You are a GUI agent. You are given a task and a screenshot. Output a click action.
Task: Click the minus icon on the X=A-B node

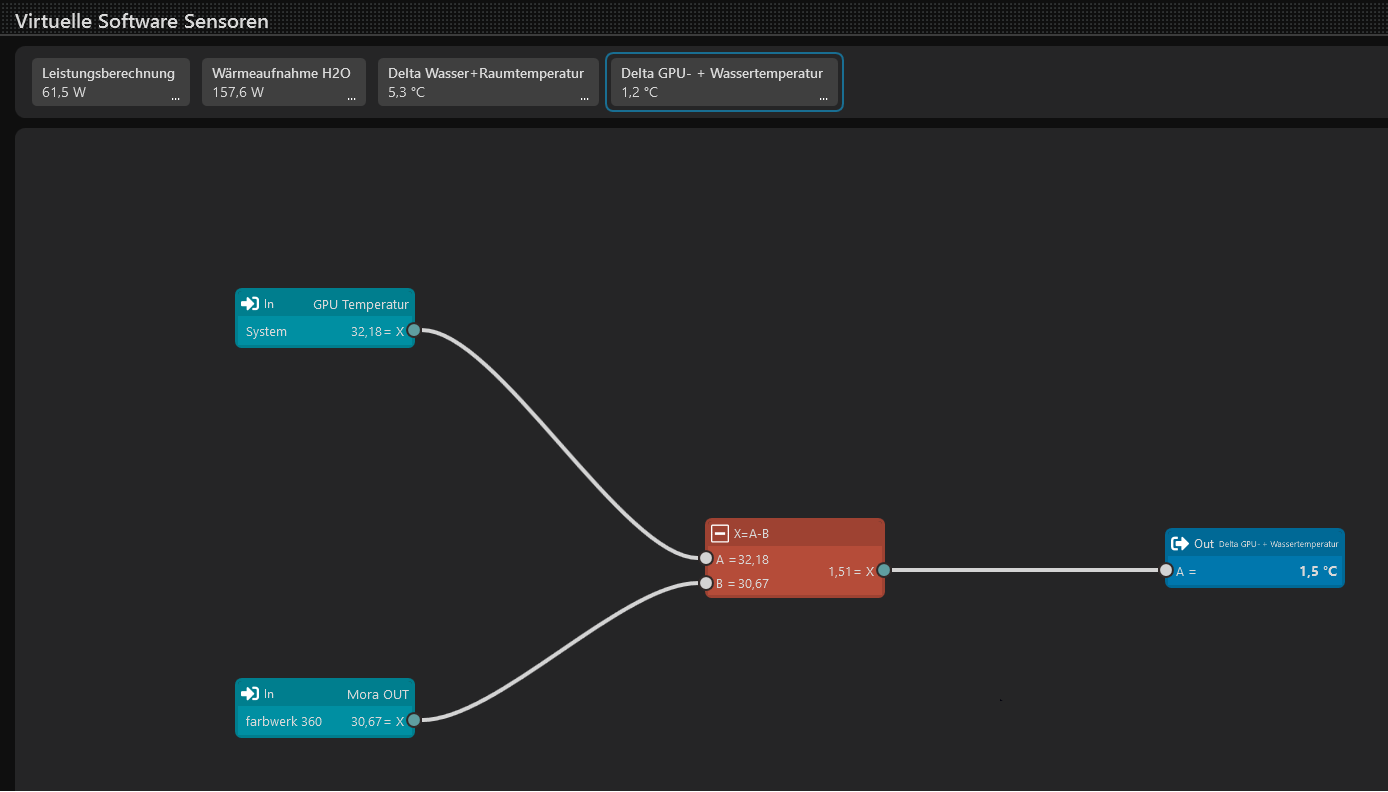pos(720,533)
